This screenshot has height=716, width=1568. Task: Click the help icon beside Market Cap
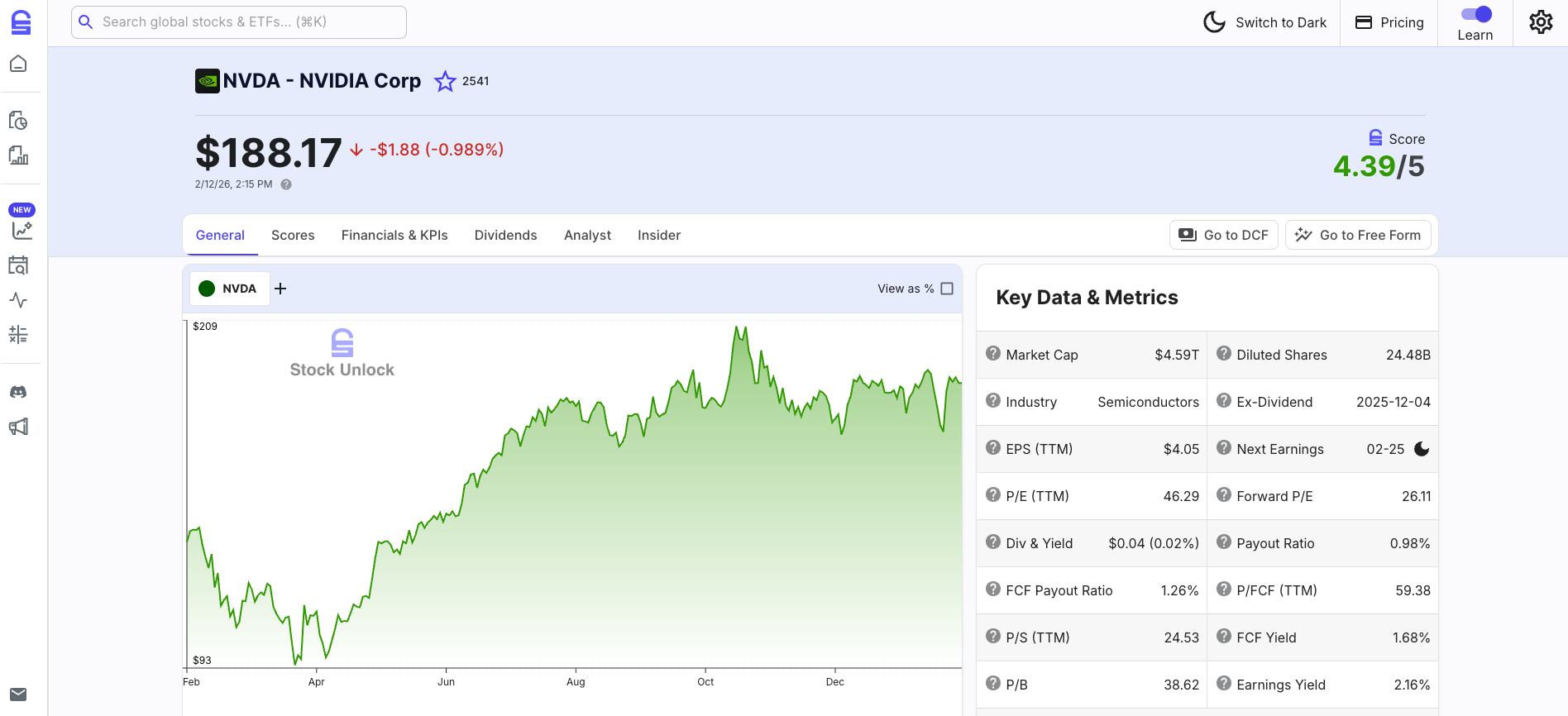[993, 354]
